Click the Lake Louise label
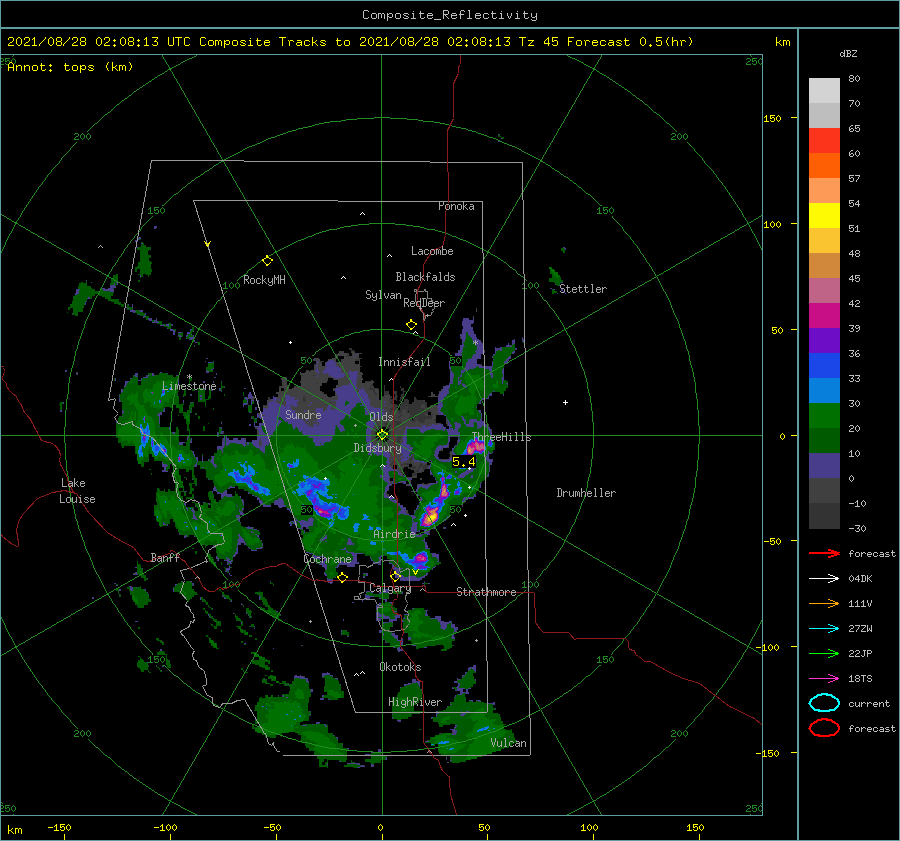Image resolution: width=900 pixels, height=841 pixels. (78, 491)
